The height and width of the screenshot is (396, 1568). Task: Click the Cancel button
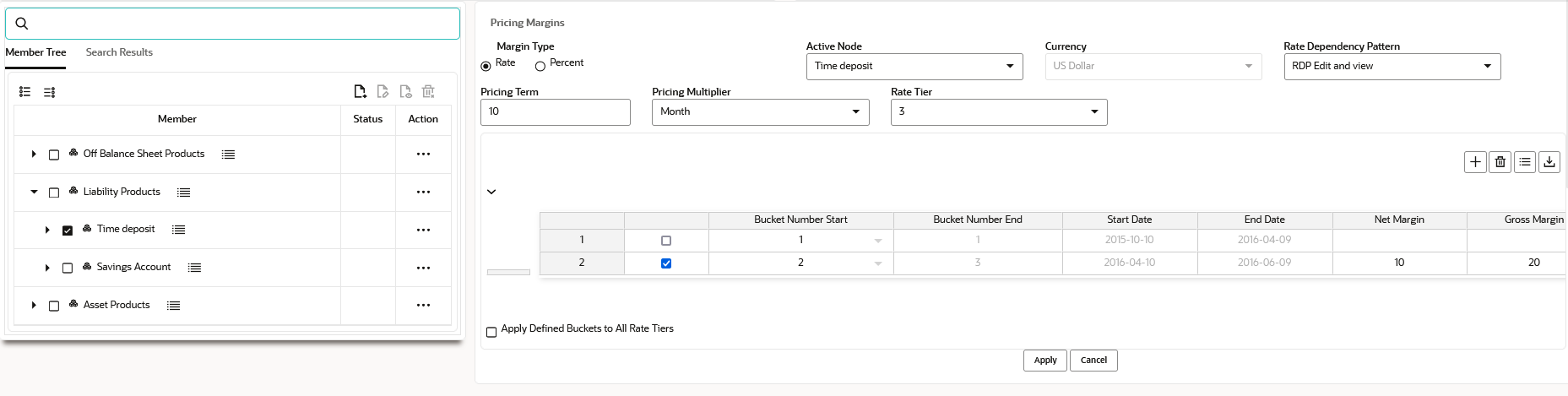click(x=1093, y=361)
